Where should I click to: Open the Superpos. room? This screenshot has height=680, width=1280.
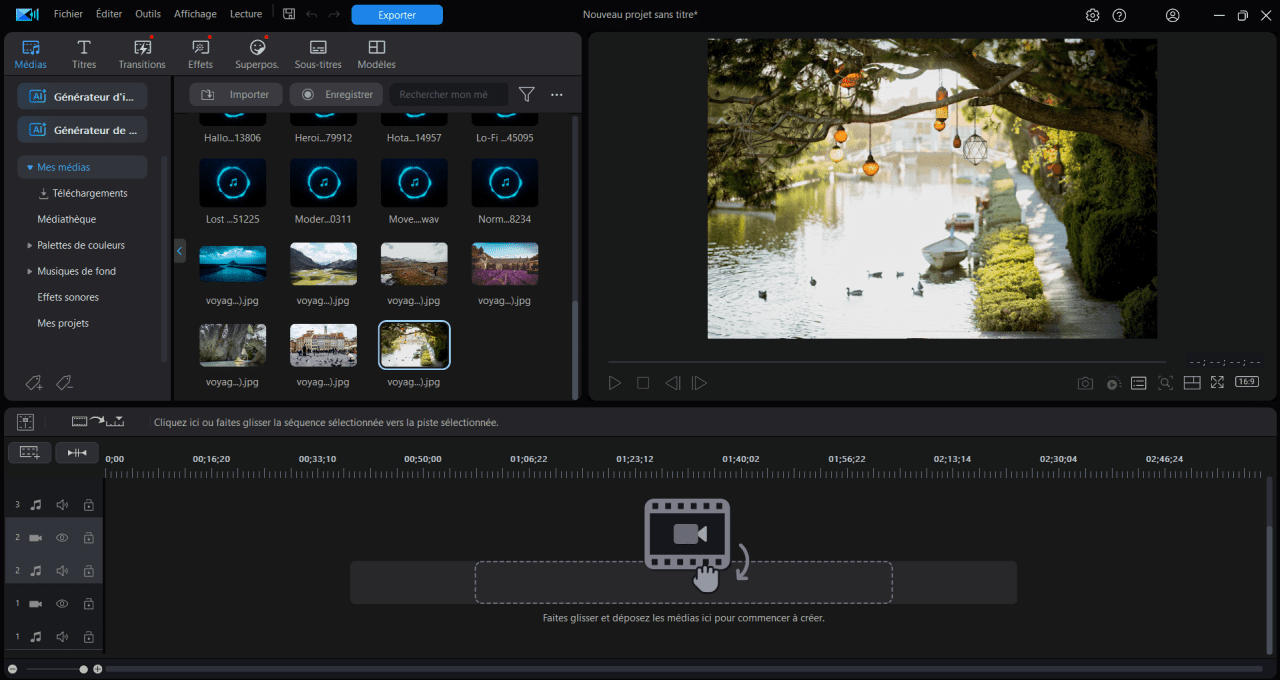[257, 54]
